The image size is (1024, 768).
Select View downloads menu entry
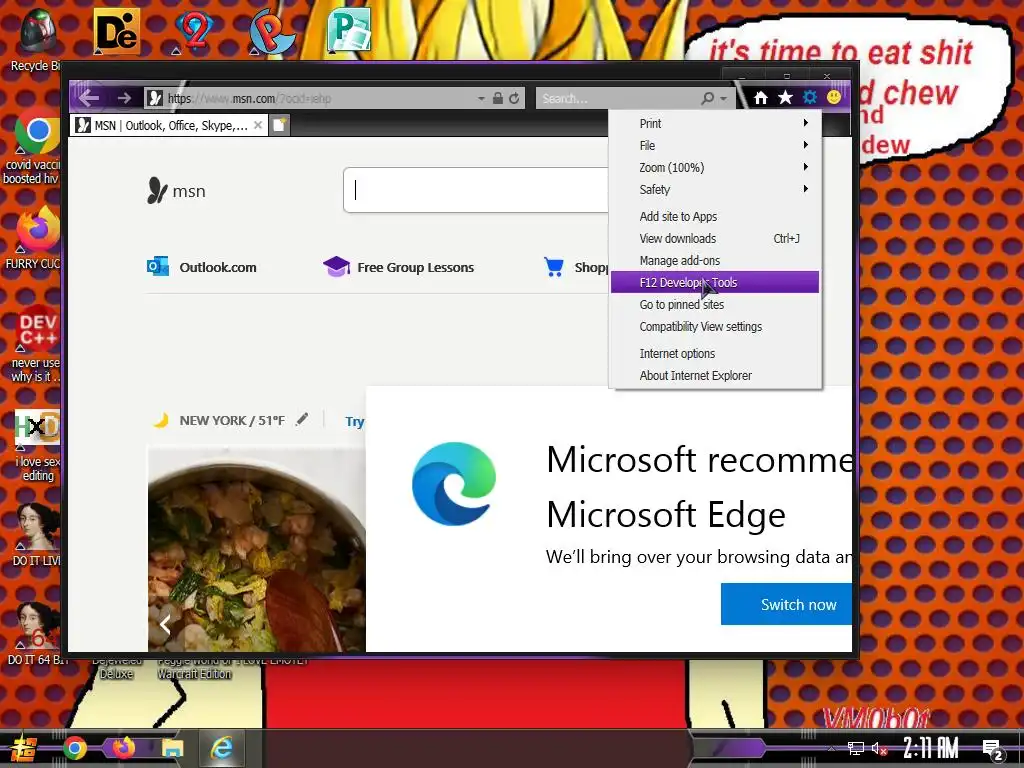(715, 238)
